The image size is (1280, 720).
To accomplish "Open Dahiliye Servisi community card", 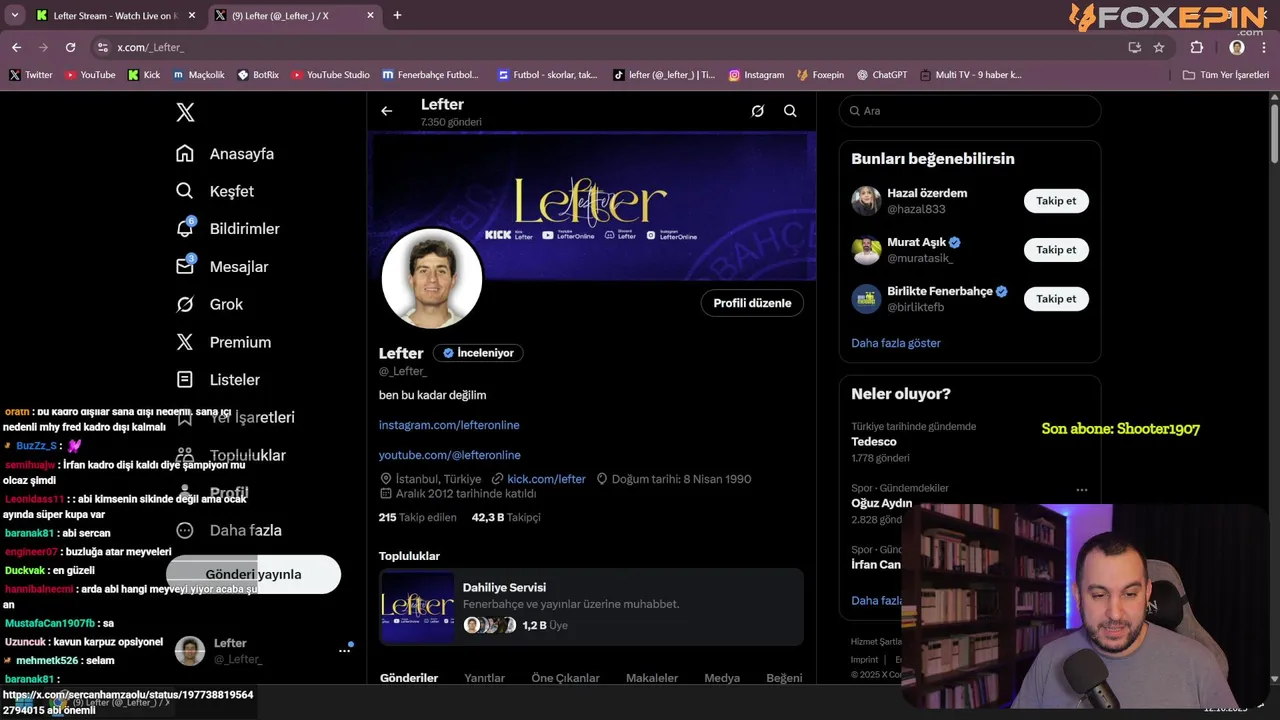I will click(x=591, y=606).
